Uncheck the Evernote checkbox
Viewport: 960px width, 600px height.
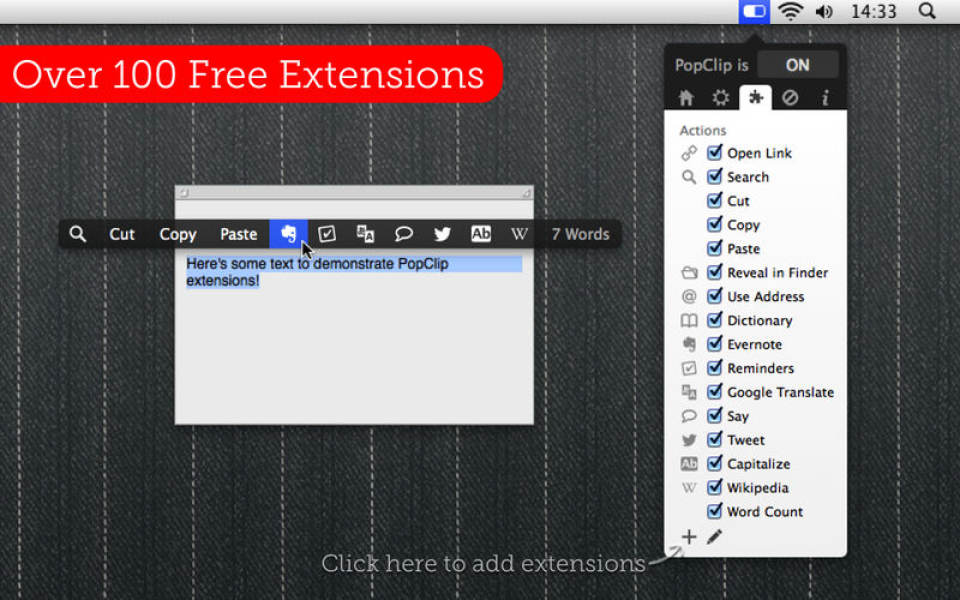714,343
